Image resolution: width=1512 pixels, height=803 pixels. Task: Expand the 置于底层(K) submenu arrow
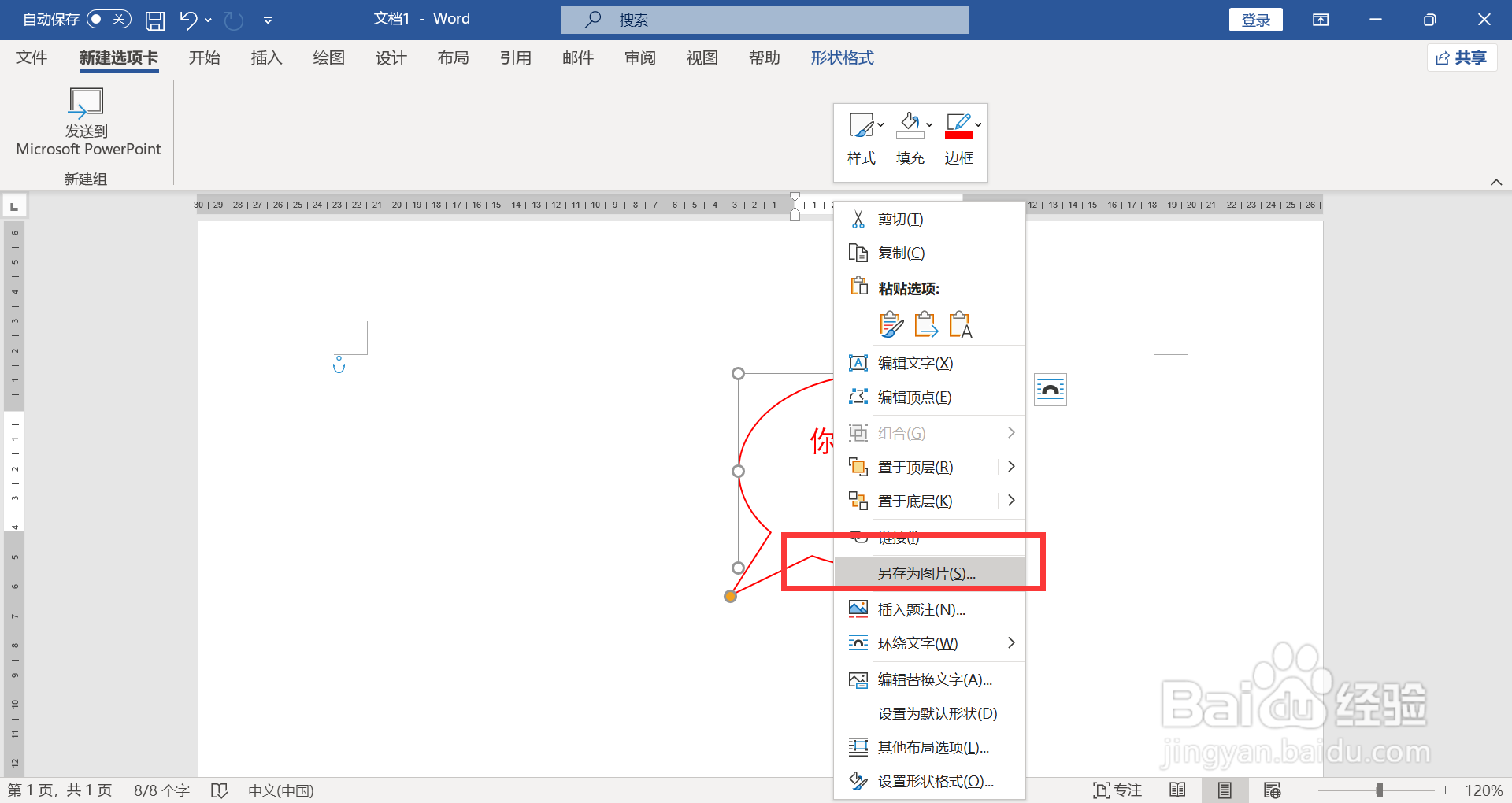tap(1011, 501)
